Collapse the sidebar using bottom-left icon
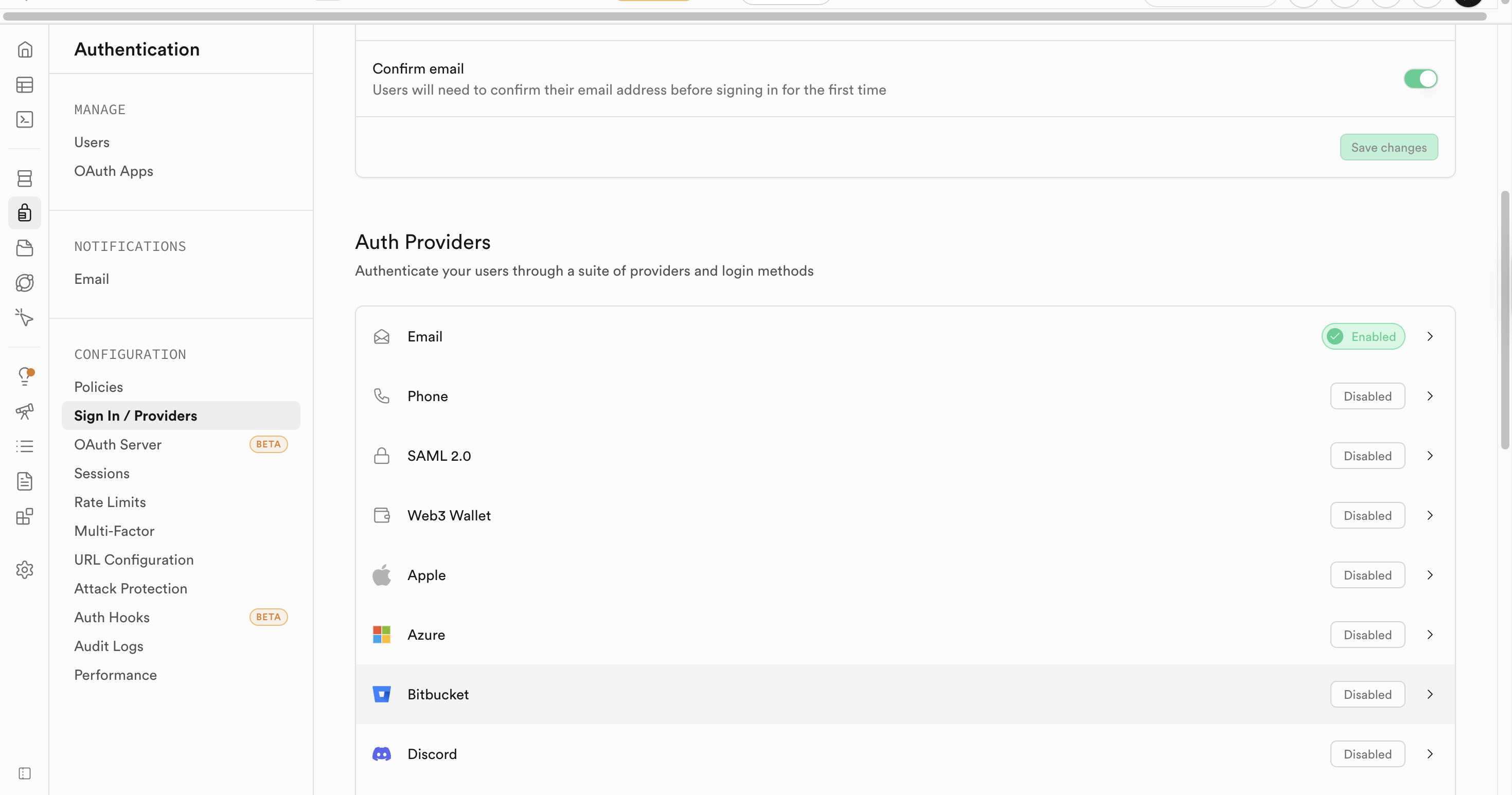The width and height of the screenshot is (1512, 795). click(25, 773)
